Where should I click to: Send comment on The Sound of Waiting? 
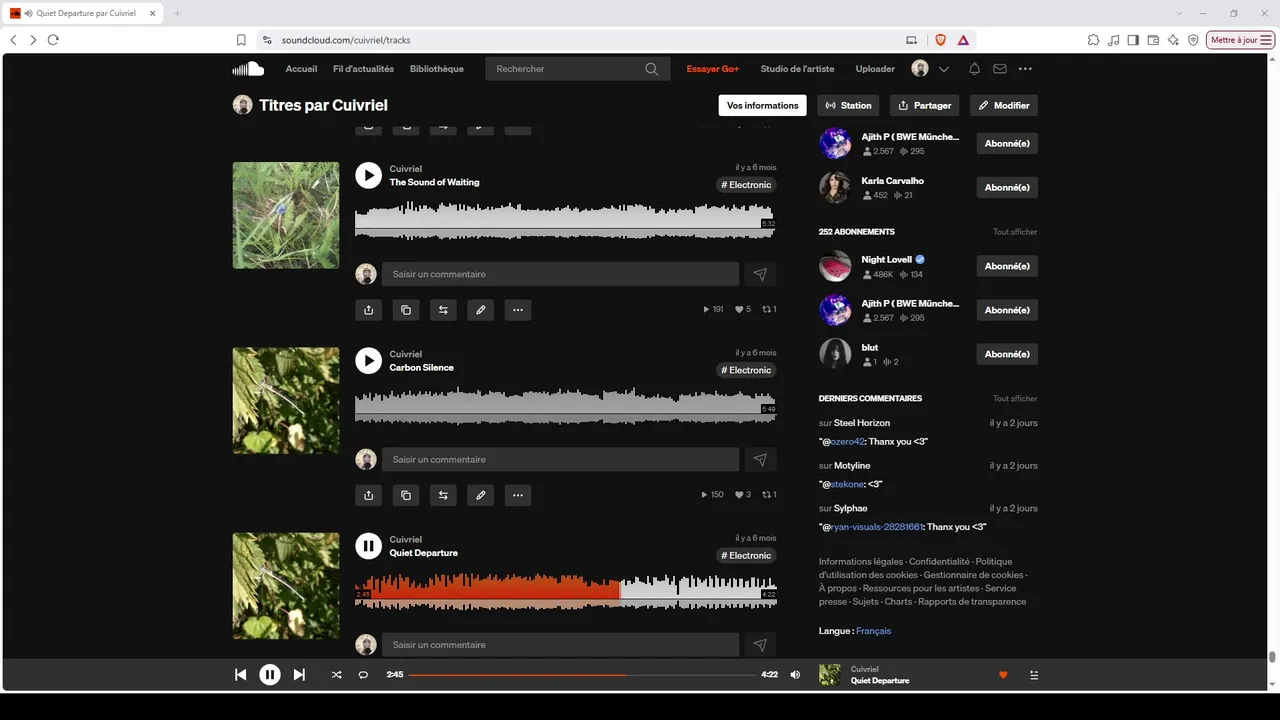pos(760,274)
